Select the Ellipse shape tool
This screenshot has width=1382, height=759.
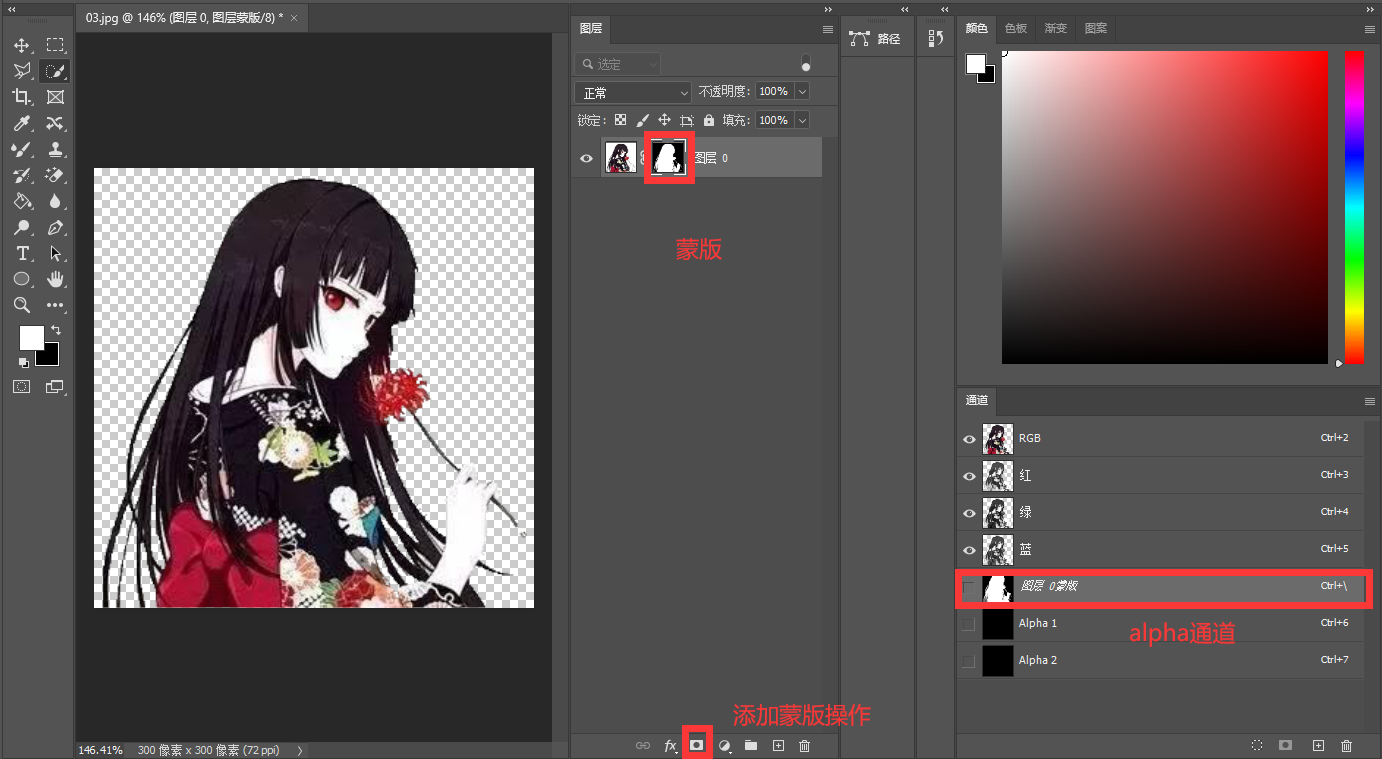point(22,279)
